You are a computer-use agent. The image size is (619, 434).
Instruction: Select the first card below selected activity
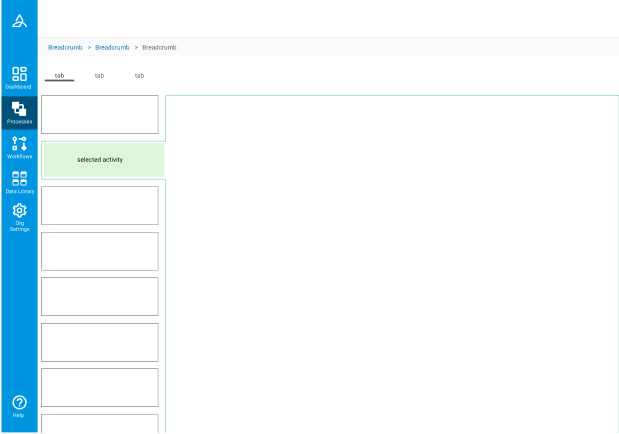99,205
